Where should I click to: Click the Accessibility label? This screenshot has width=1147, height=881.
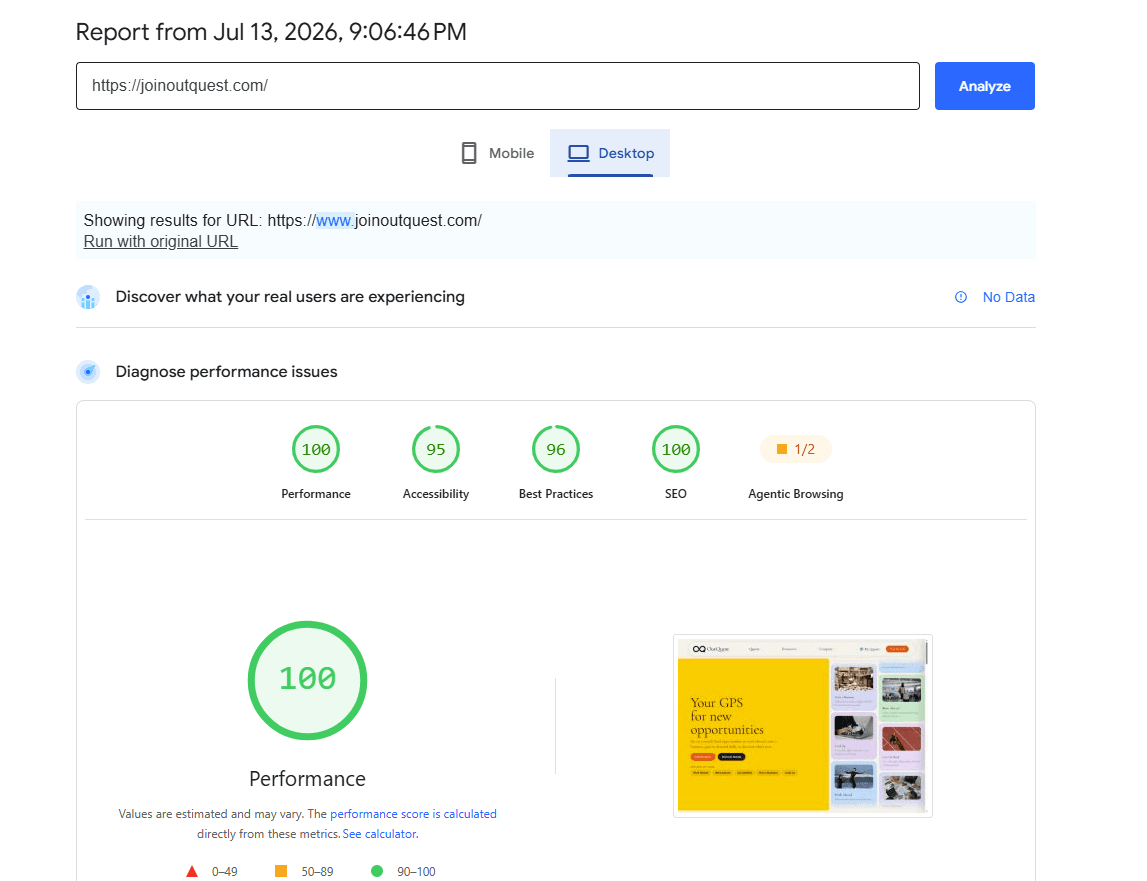point(436,494)
